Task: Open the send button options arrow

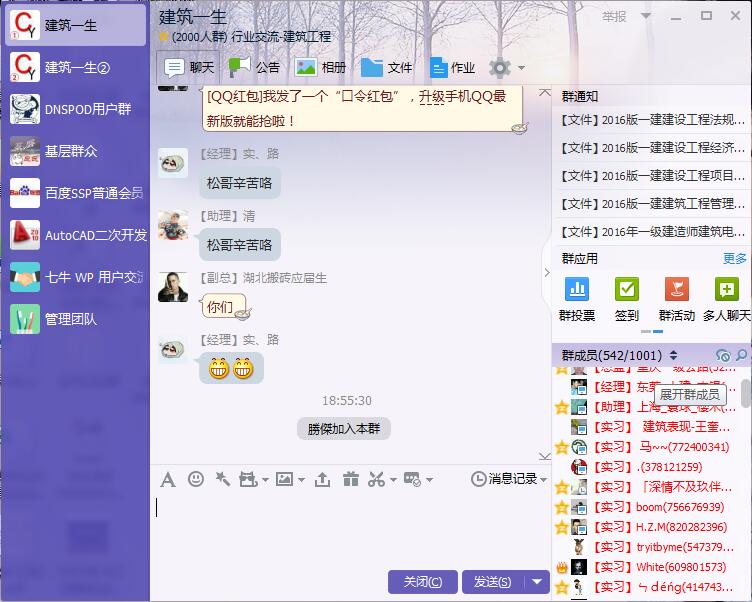Action: click(537, 582)
